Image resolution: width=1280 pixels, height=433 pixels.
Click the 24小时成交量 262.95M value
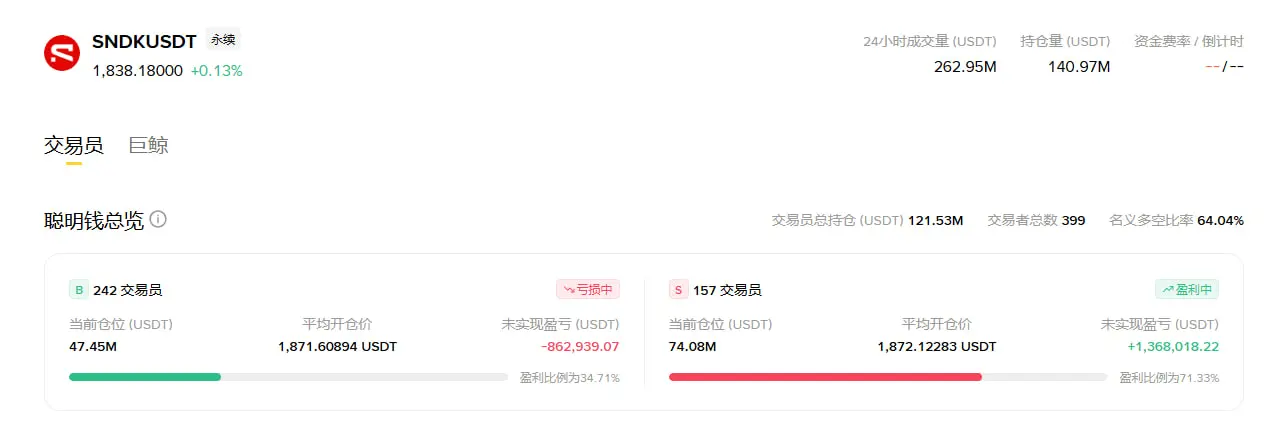click(965, 67)
